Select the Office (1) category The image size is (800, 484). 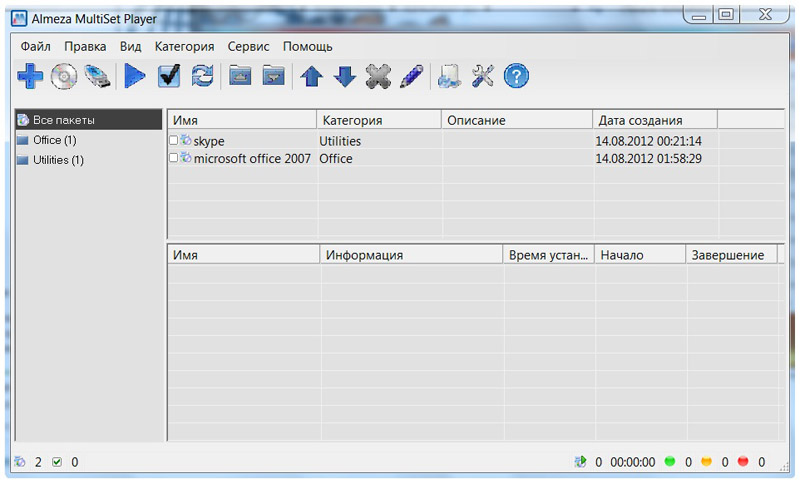tap(55, 140)
